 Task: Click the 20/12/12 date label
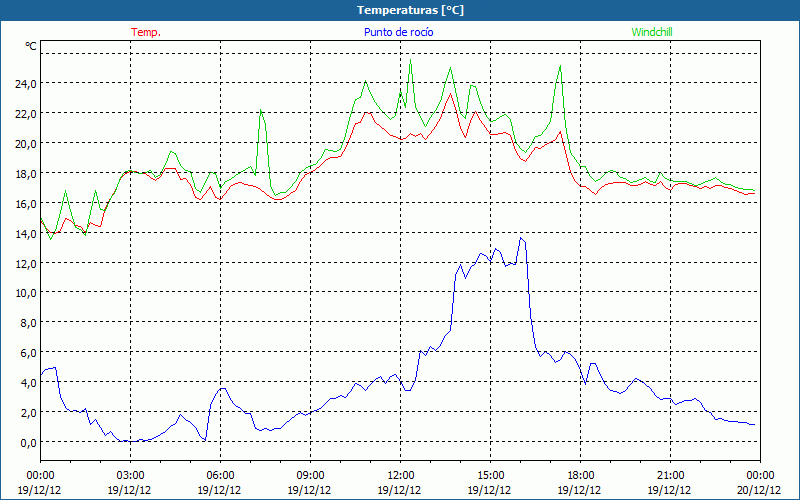tap(759, 490)
